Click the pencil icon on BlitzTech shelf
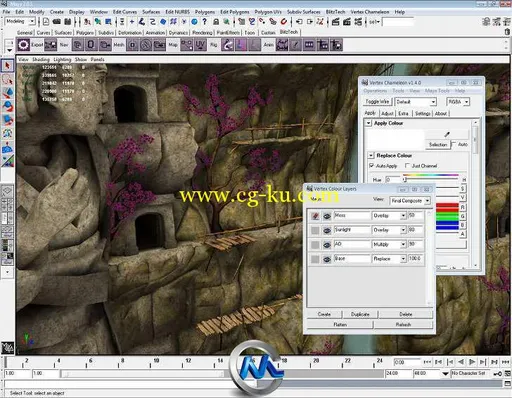 (x=295, y=45)
